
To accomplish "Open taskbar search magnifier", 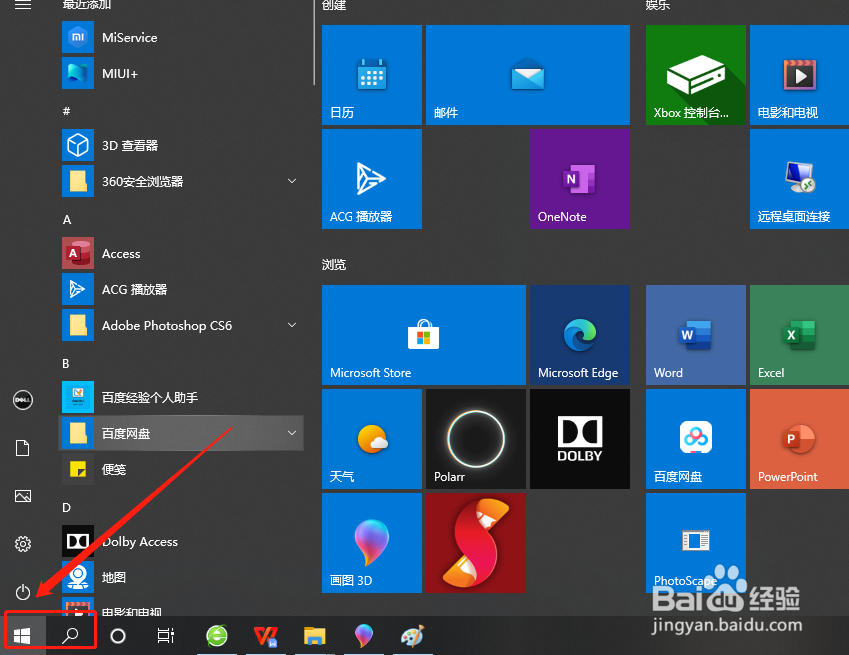I will 70,636.
